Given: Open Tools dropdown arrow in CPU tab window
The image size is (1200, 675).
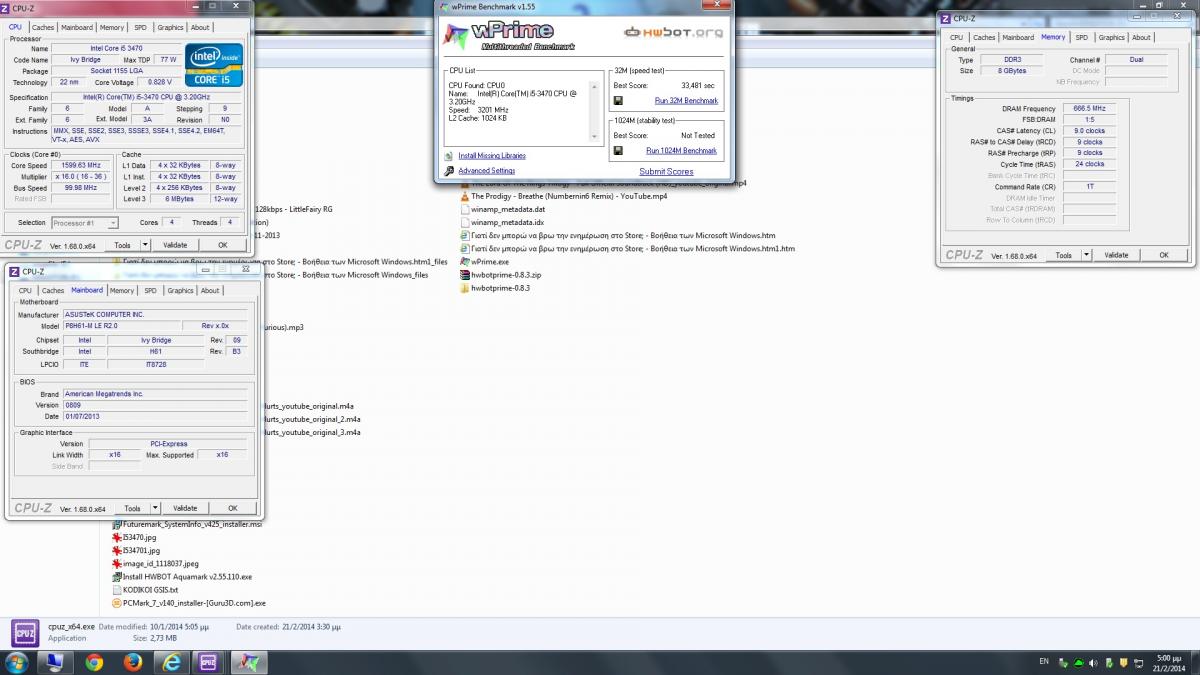Looking at the screenshot, I should pos(144,244).
